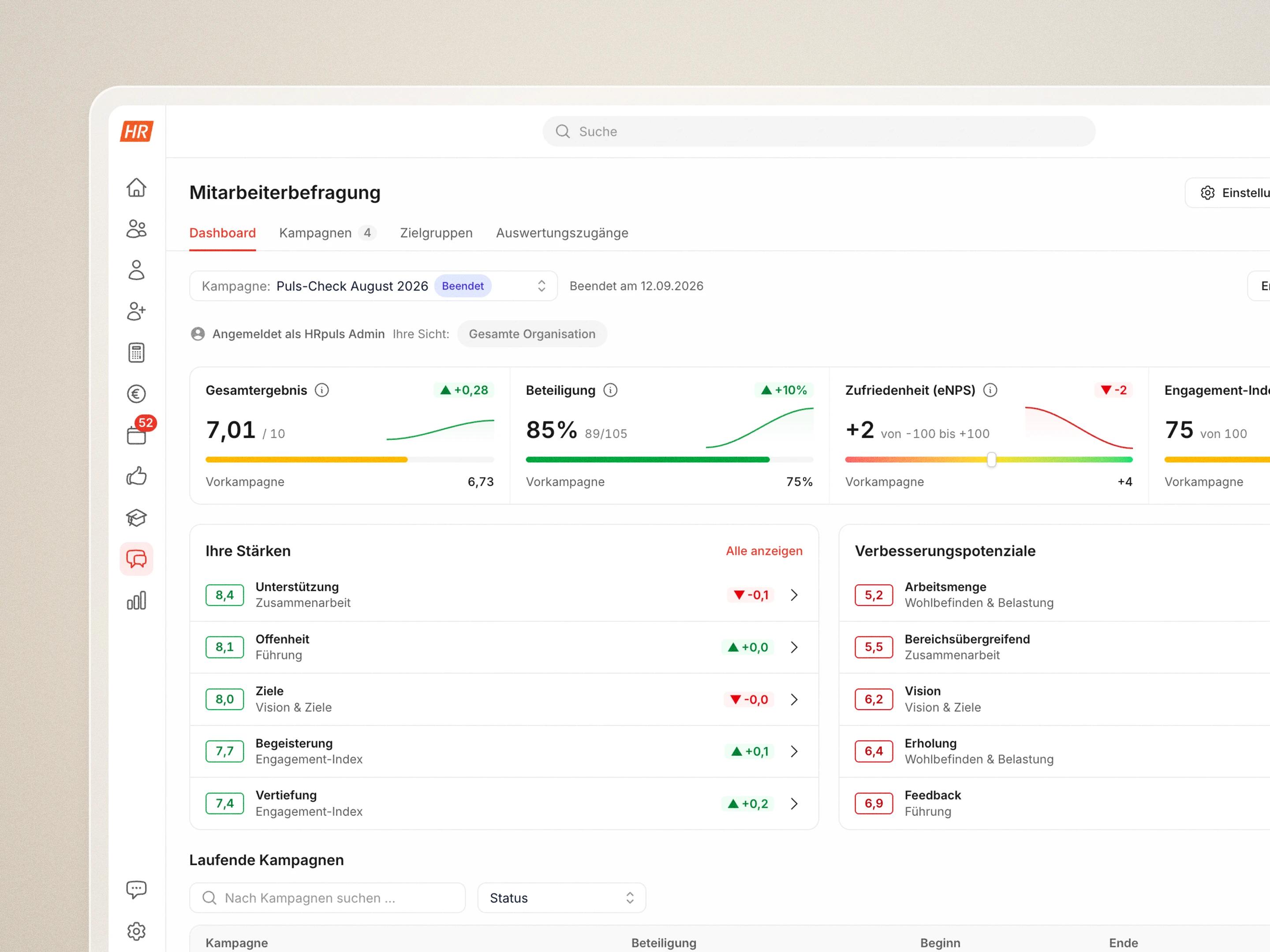Viewport: 1270px width, 952px height.
Task: Click the Gesamte Organisation view chip
Action: 532,334
